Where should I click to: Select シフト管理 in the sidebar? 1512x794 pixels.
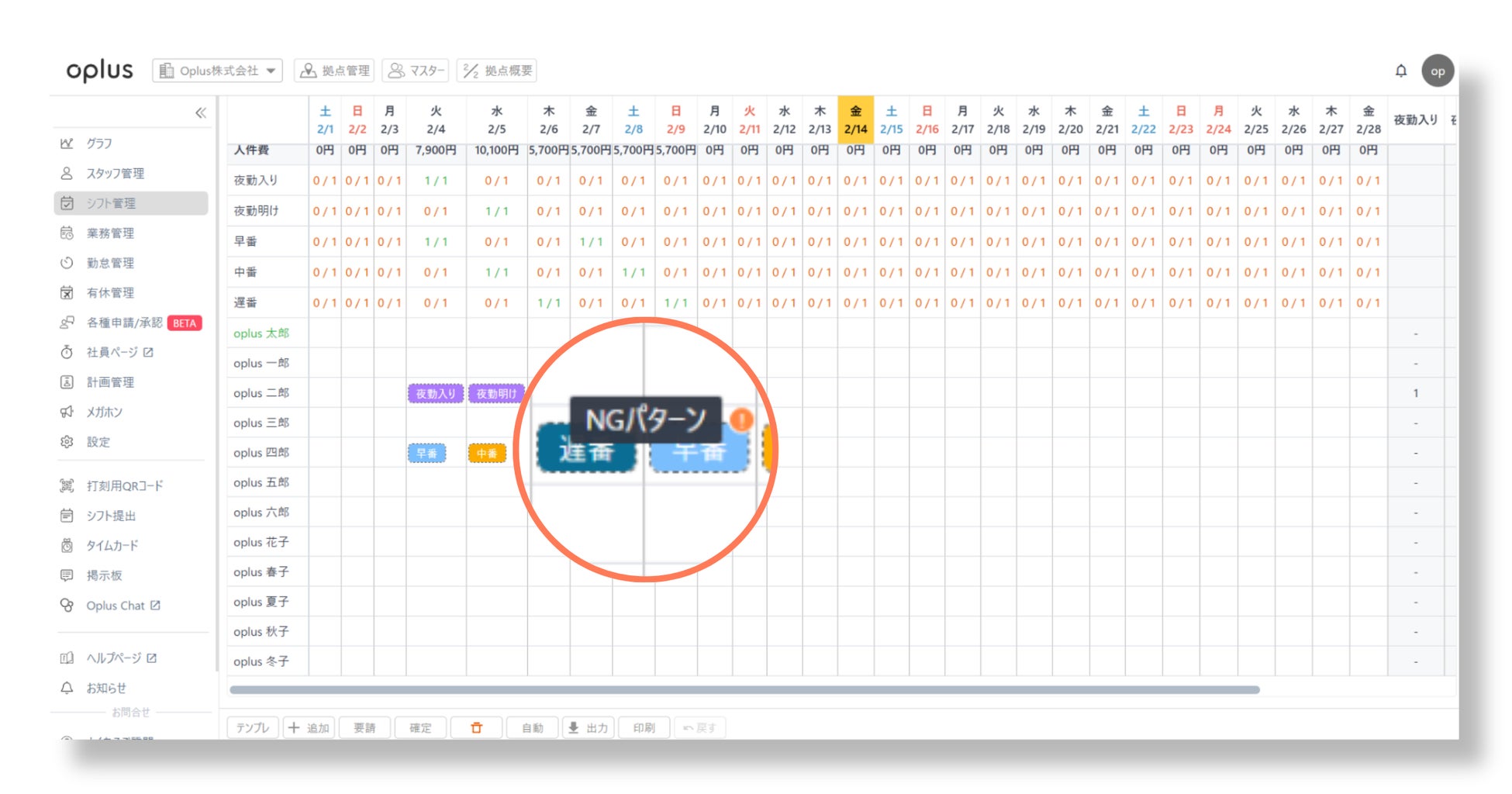point(131,203)
